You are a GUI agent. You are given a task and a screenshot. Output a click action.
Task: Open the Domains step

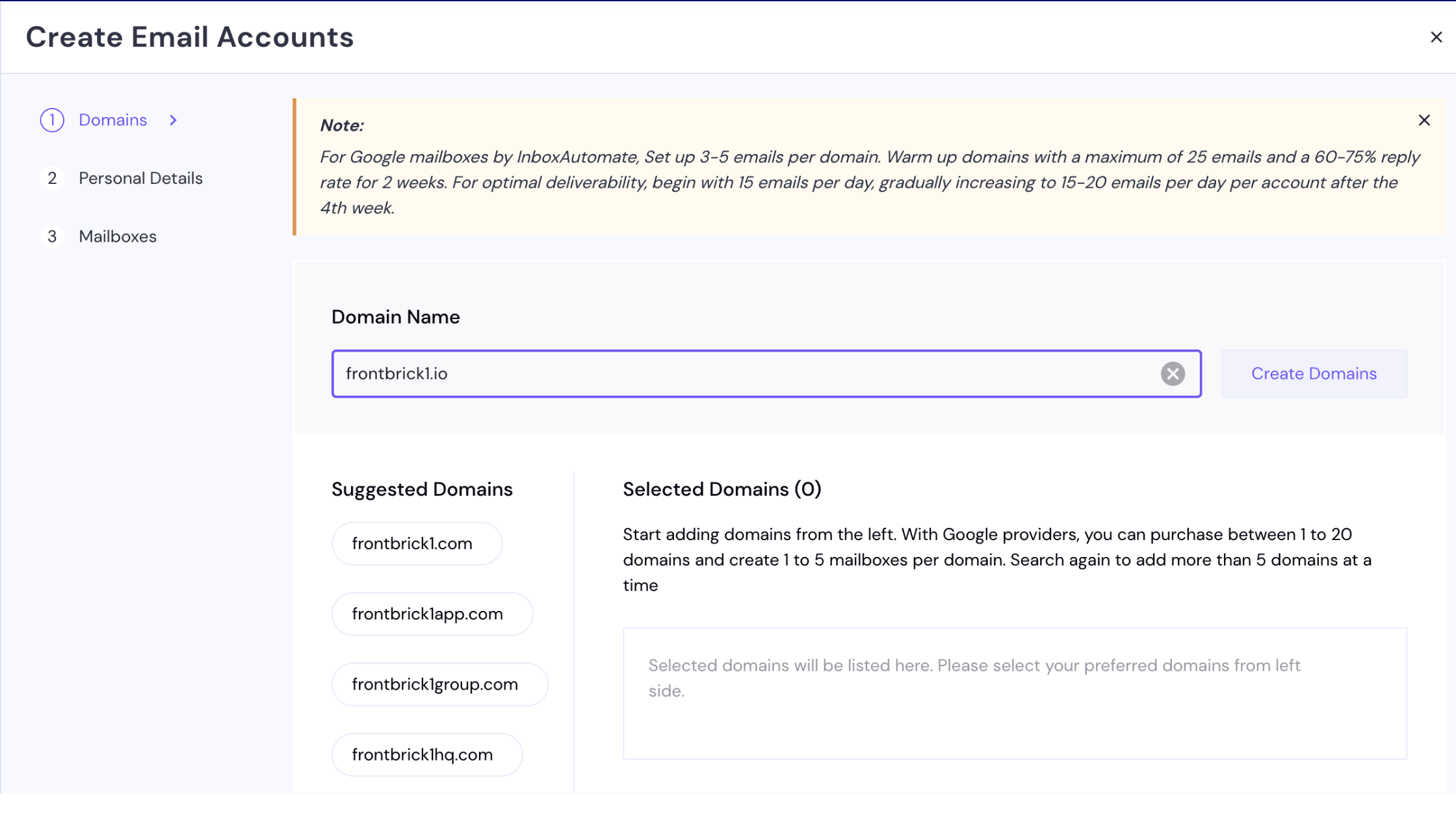(112, 120)
